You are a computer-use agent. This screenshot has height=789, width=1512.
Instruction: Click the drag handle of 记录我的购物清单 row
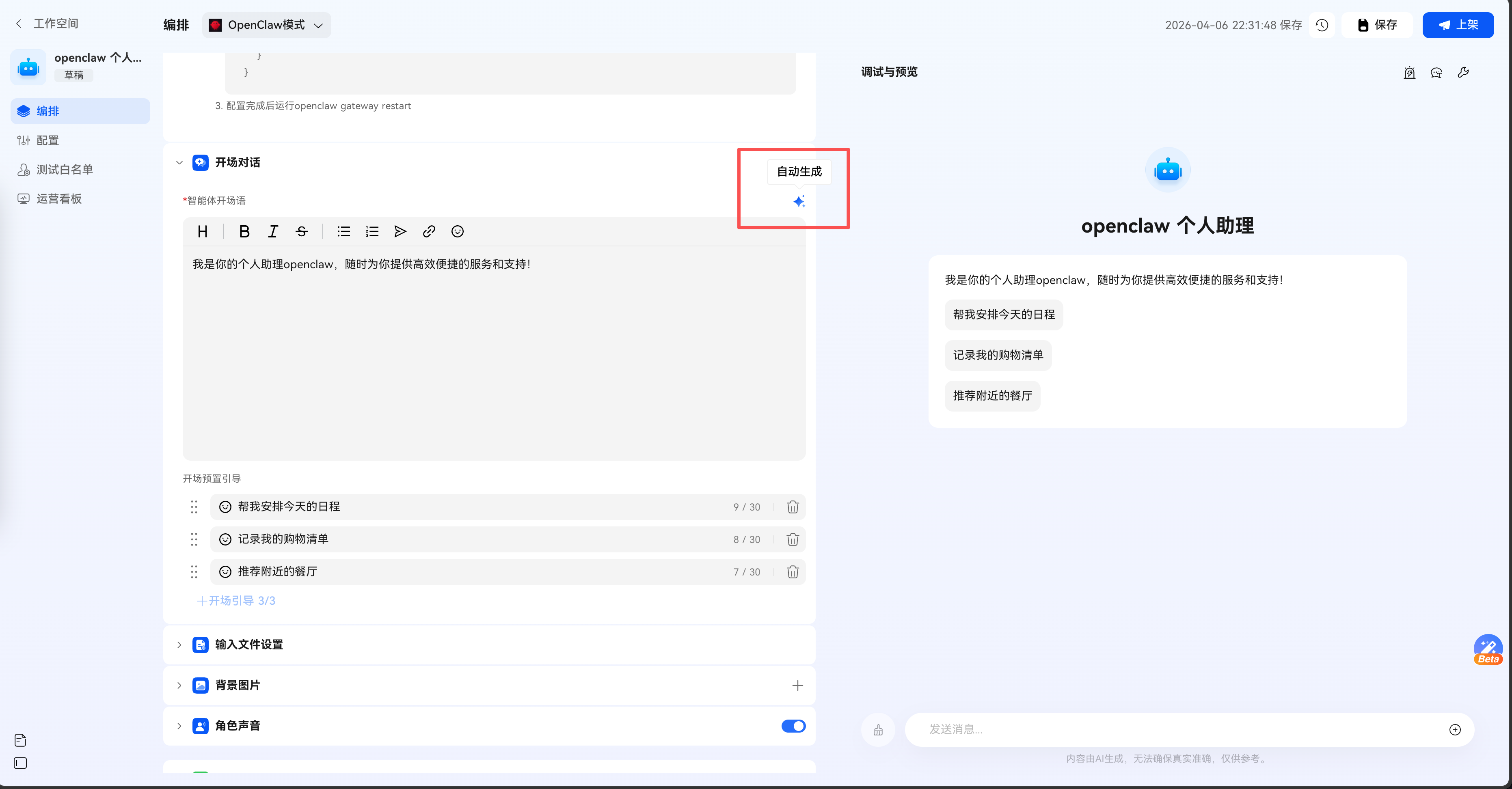point(194,539)
